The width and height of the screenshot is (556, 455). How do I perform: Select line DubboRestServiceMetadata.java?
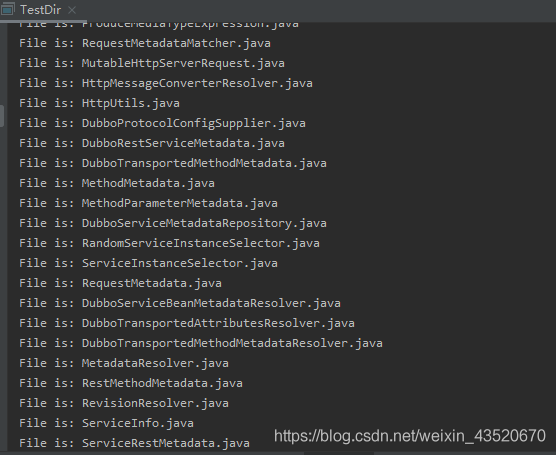pyautogui.click(x=152, y=143)
